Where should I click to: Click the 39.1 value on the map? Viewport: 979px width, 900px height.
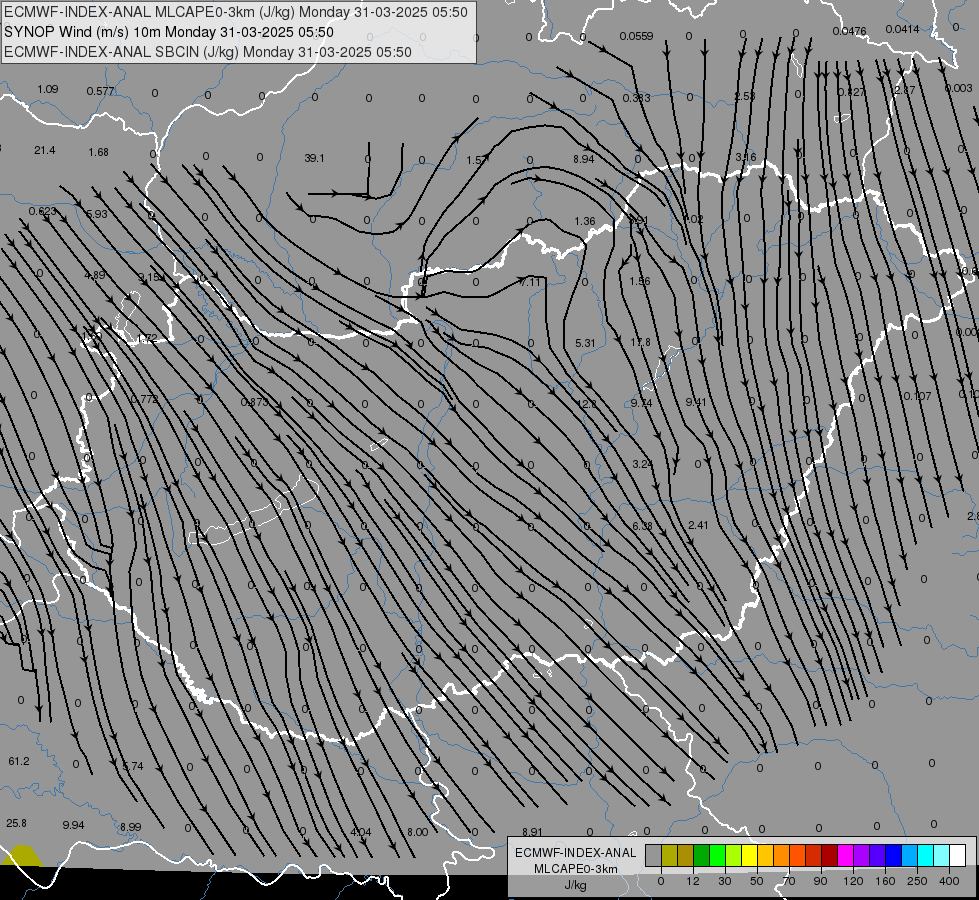tap(314, 158)
